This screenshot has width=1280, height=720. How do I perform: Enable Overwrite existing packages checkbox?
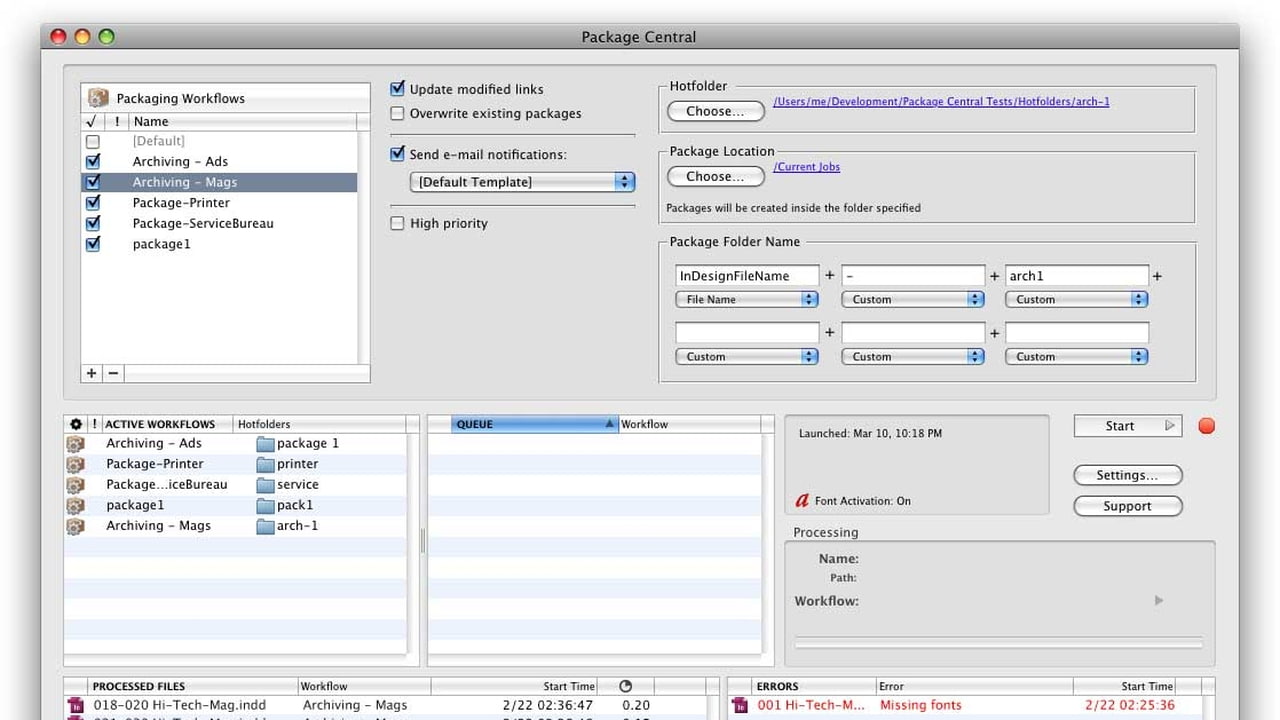point(397,113)
